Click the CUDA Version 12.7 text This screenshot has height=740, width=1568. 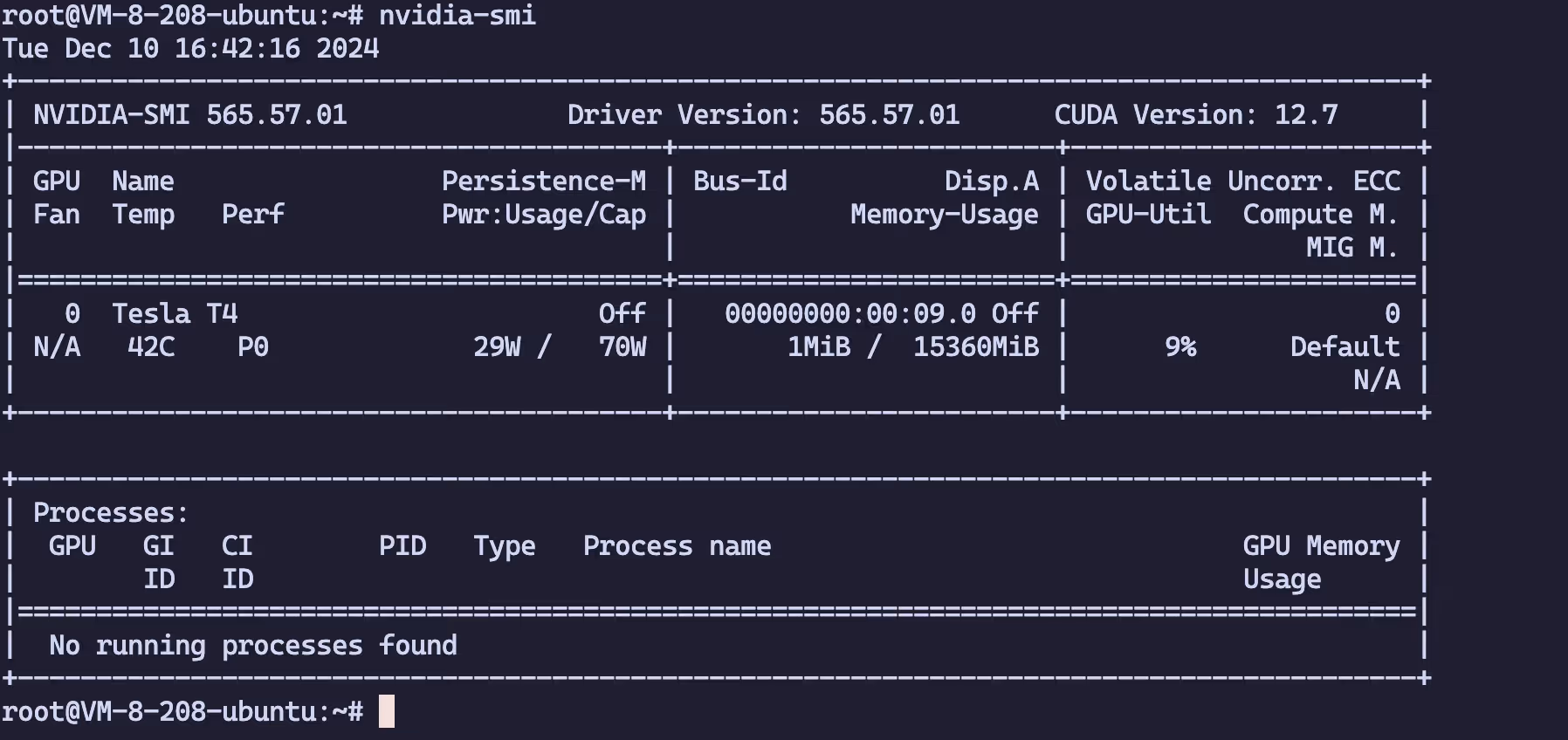coord(1195,114)
